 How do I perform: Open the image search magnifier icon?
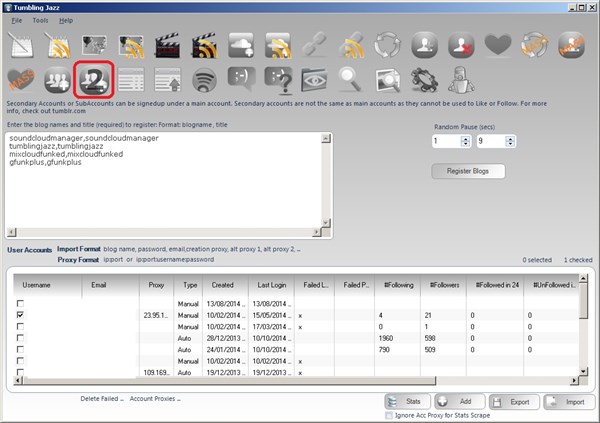coord(388,80)
